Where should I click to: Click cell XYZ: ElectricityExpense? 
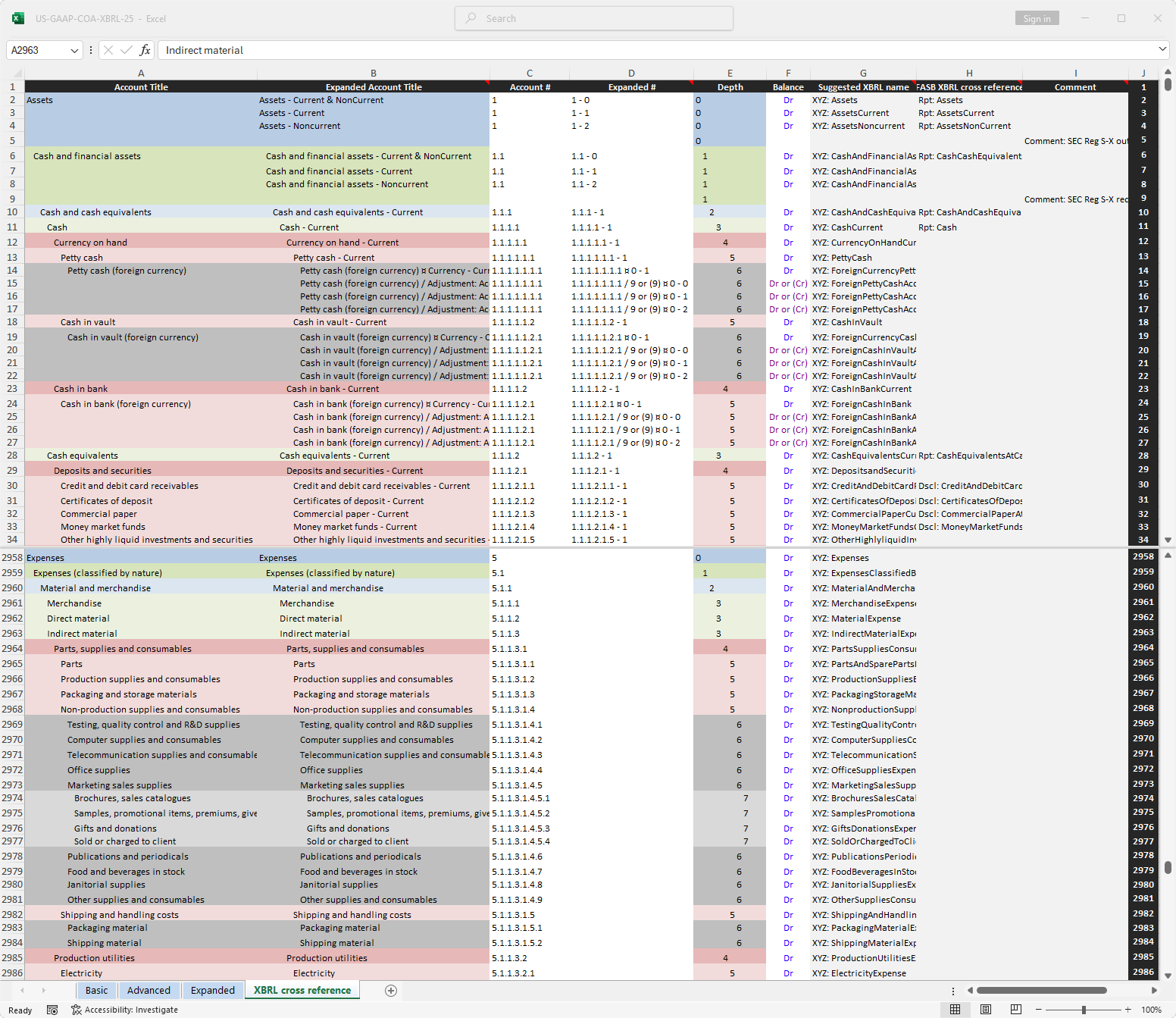(863, 973)
